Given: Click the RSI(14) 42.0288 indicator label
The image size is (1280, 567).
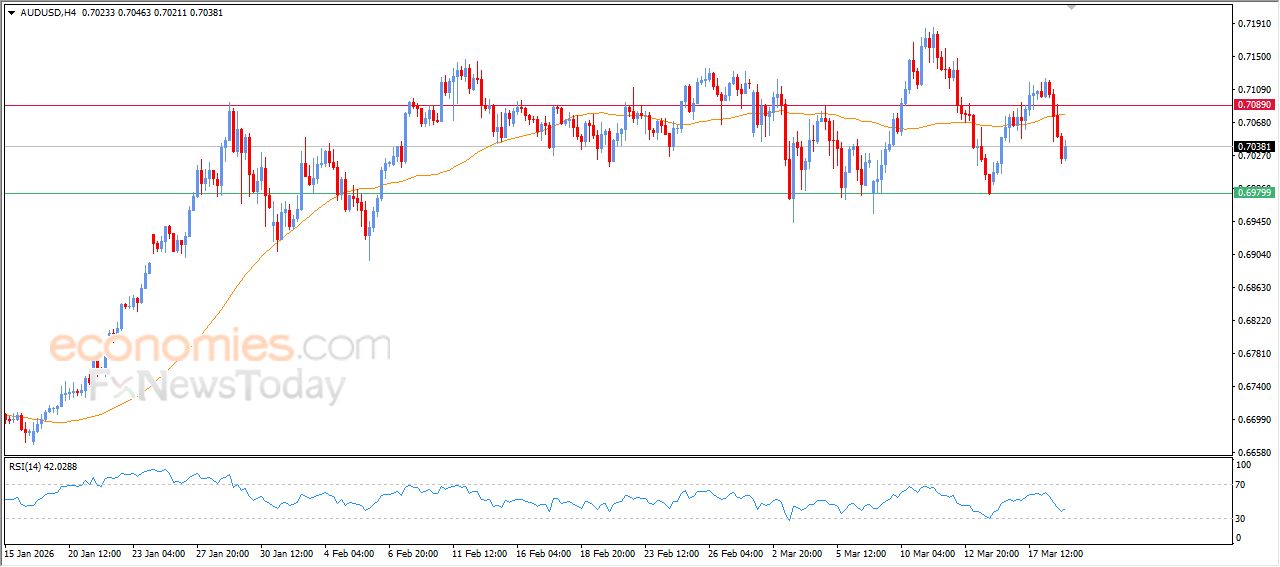Looking at the screenshot, I should coord(43,466).
